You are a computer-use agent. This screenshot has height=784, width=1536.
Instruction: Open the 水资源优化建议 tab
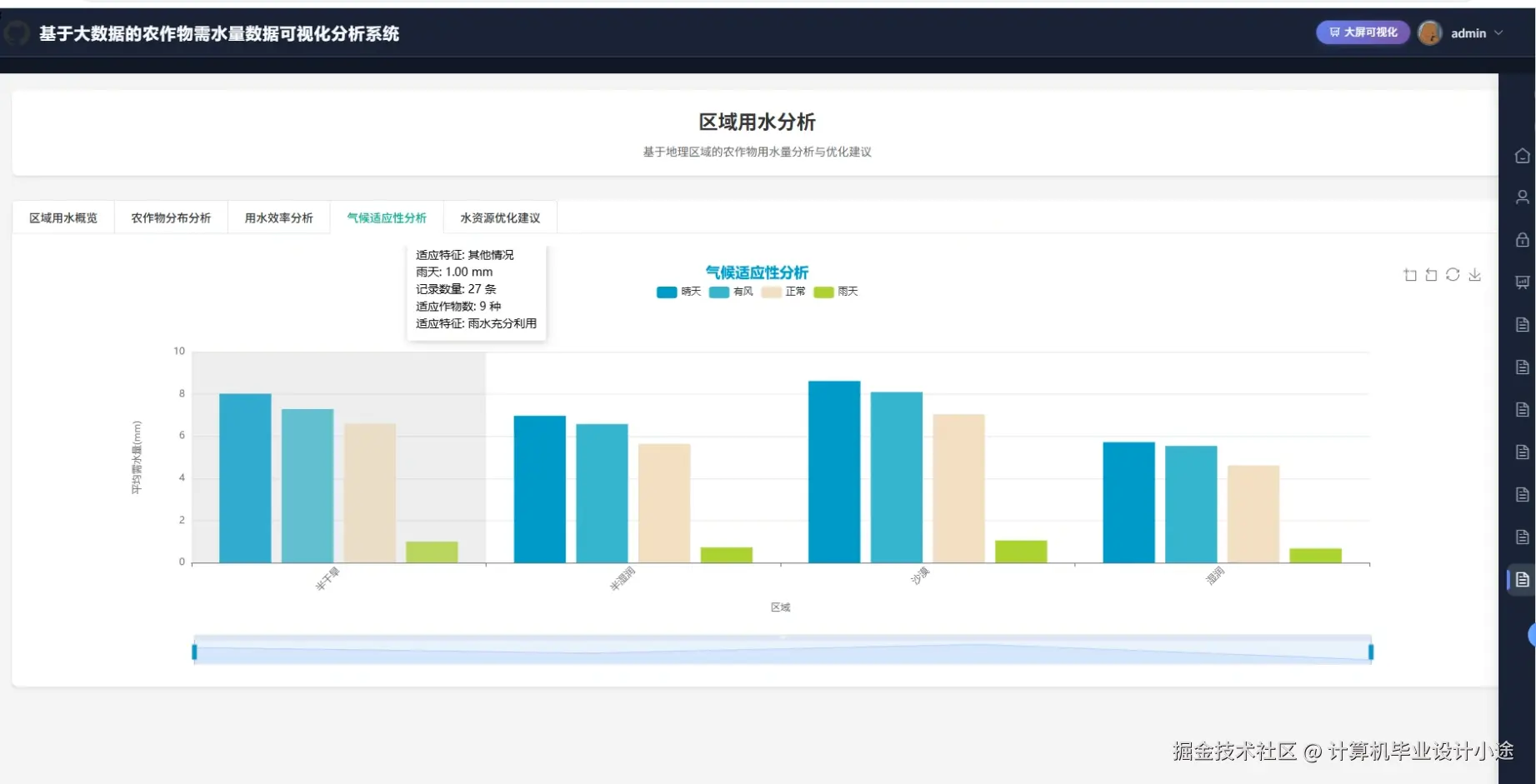click(x=500, y=218)
